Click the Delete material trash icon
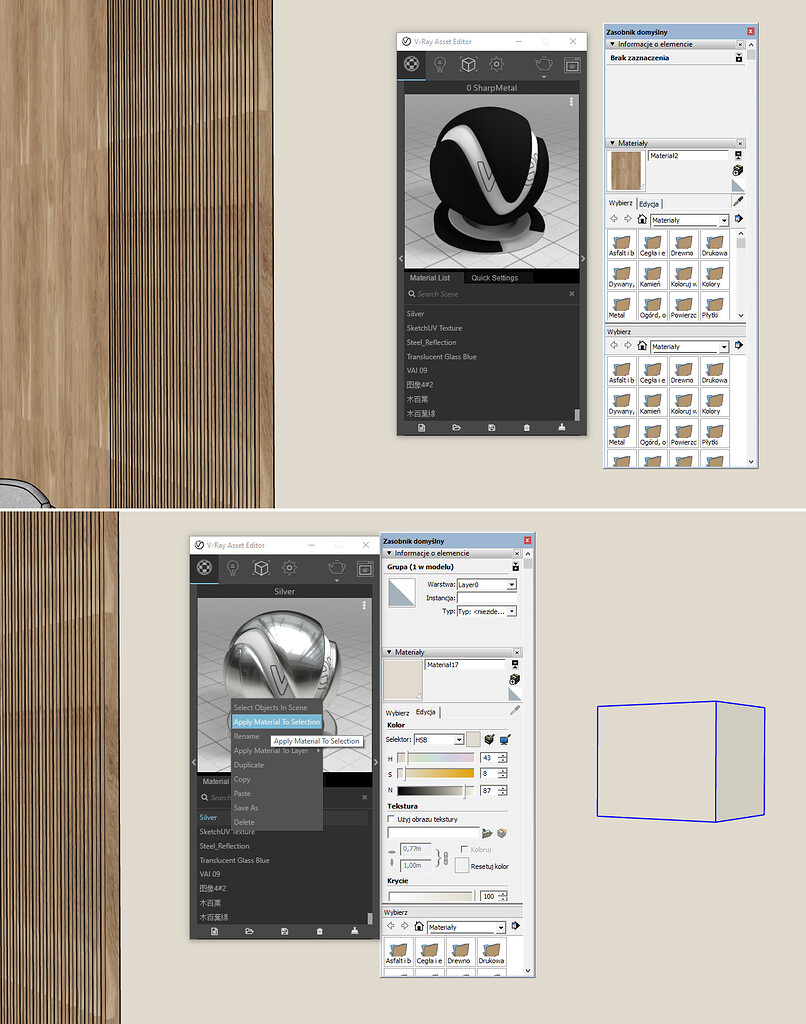This screenshot has width=806, height=1024. 527,427
